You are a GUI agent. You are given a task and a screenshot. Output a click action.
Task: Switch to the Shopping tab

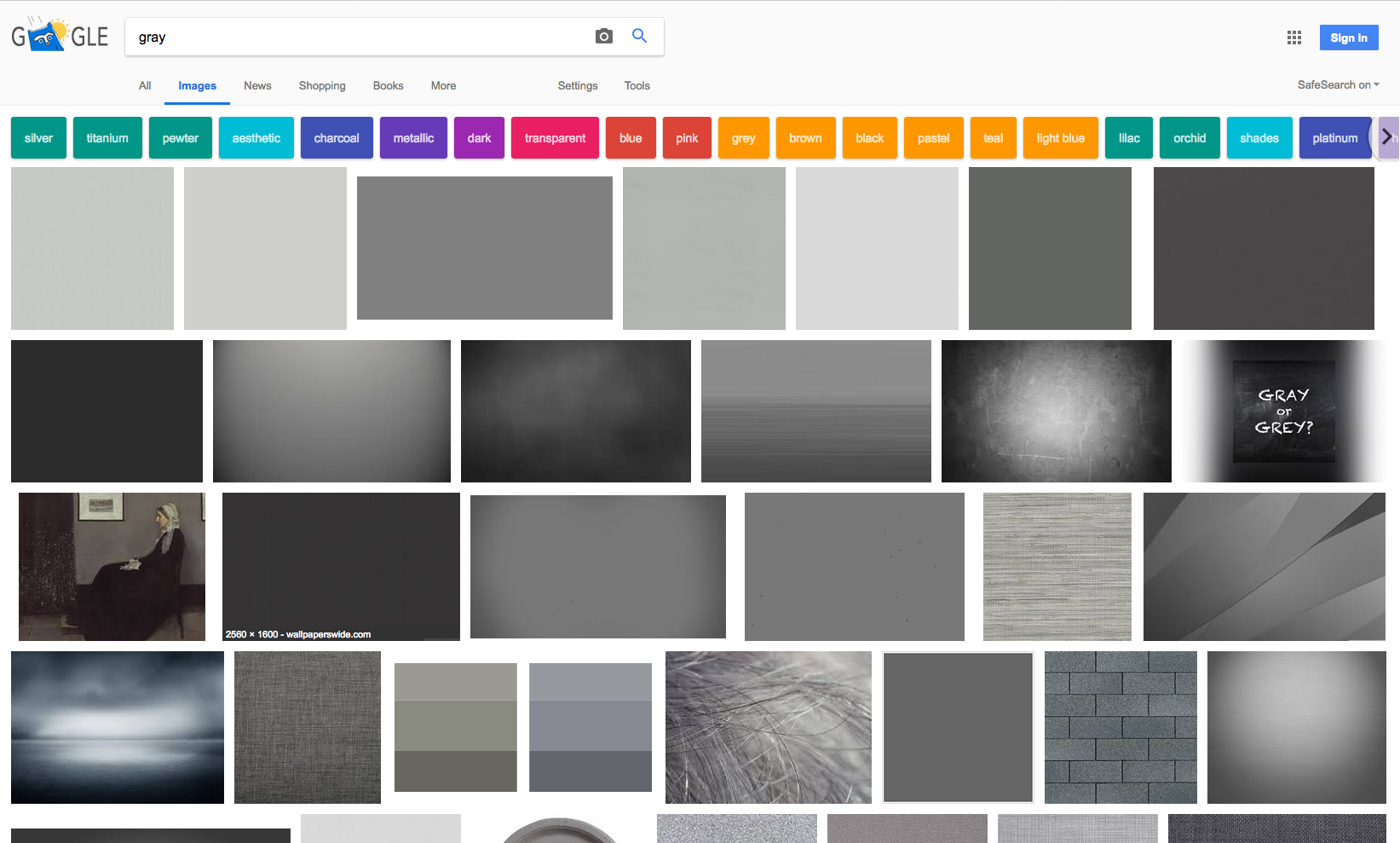[322, 86]
